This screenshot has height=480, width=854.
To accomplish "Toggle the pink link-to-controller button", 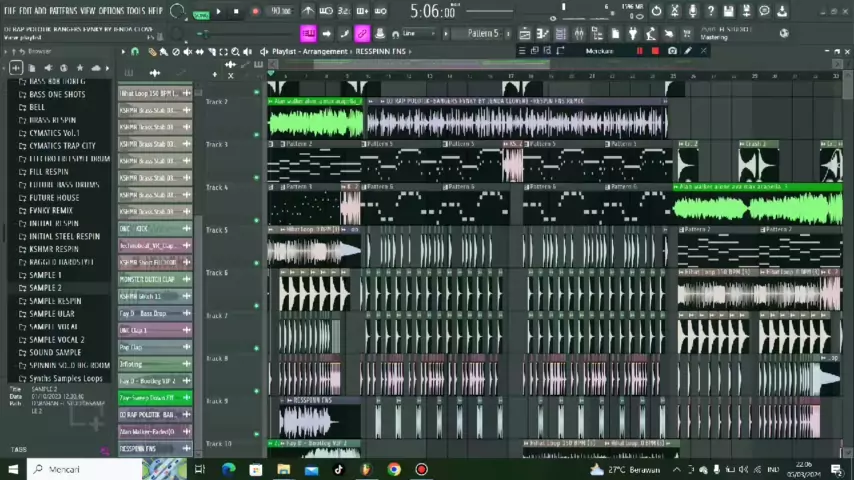I will pyautogui.click(x=361, y=34).
